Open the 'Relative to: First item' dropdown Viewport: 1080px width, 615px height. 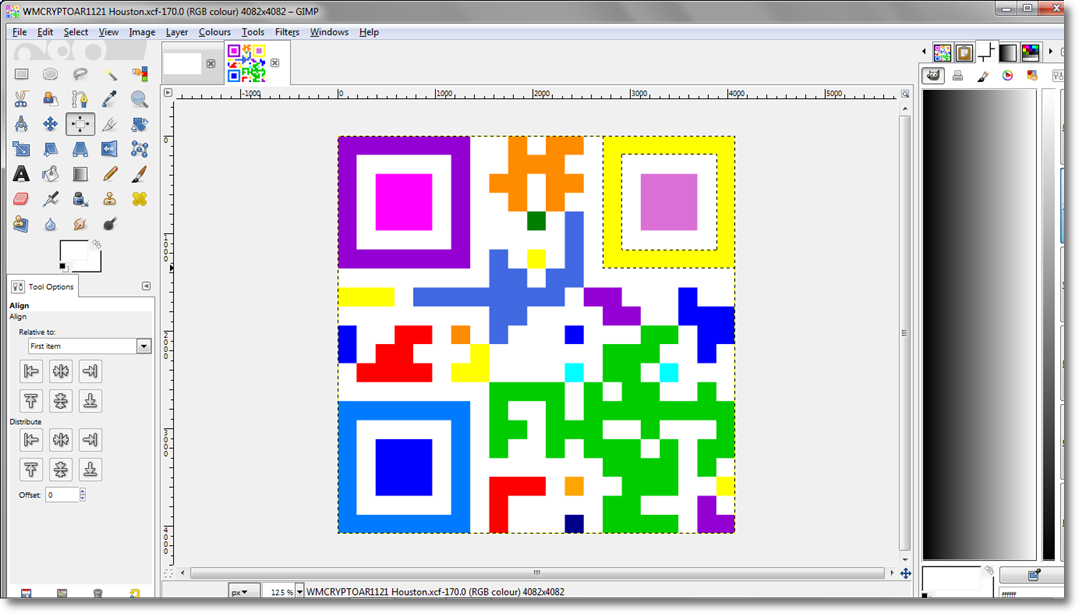(90, 346)
